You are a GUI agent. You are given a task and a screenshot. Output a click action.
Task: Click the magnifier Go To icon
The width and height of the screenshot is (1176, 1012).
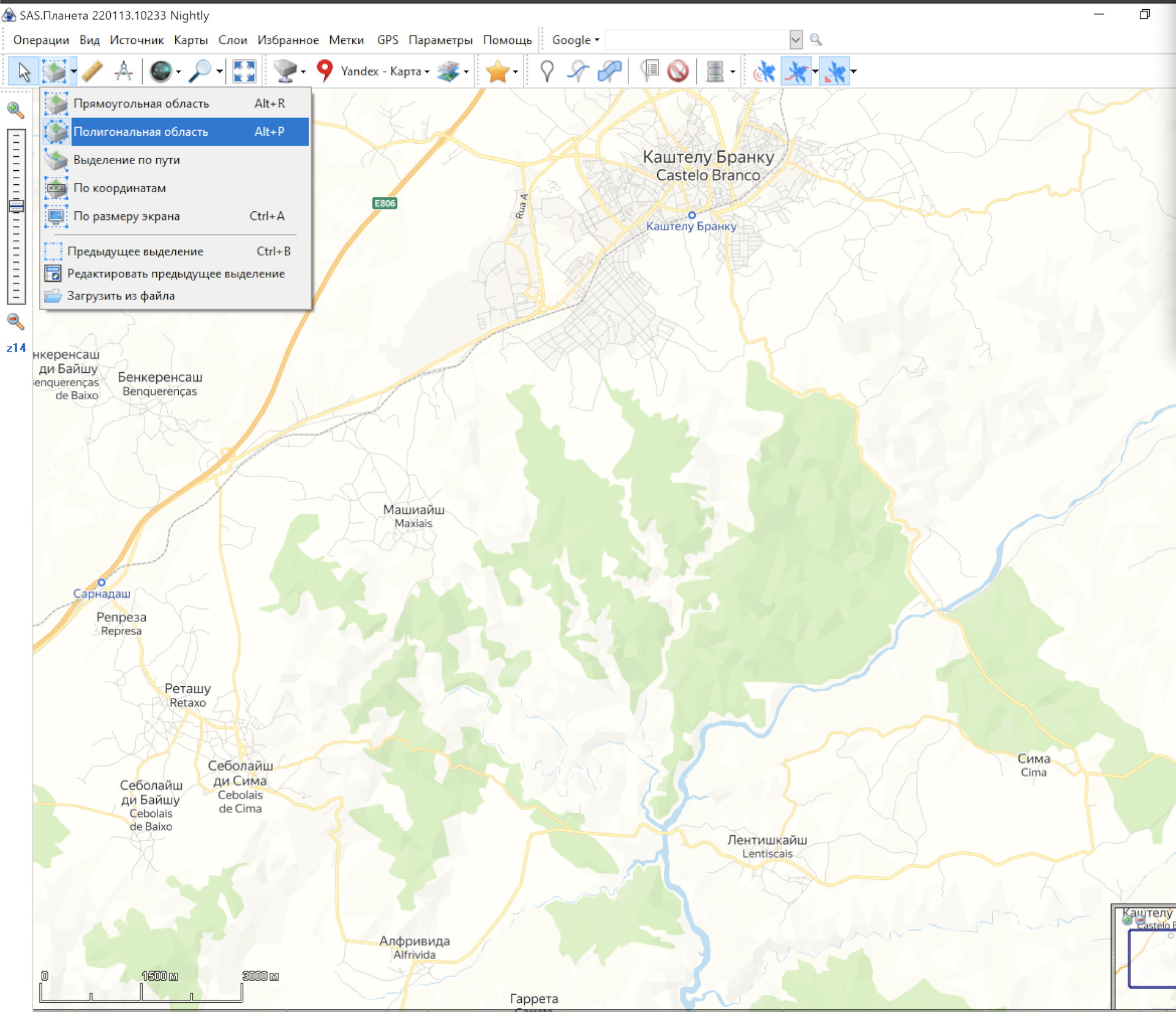[x=200, y=72]
